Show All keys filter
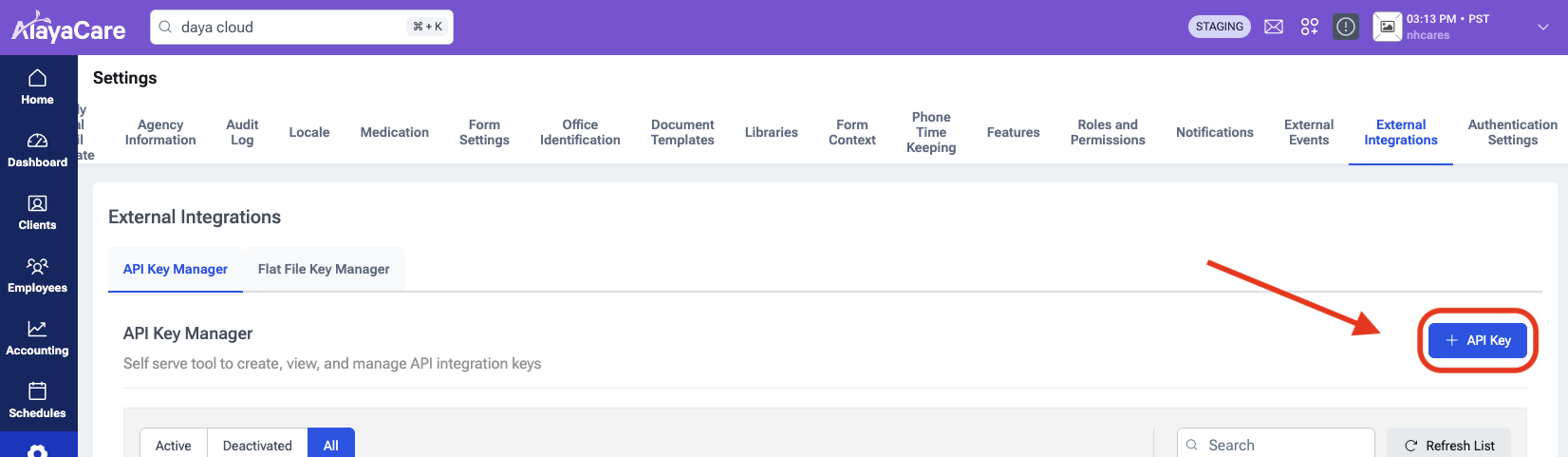 (331, 445)
